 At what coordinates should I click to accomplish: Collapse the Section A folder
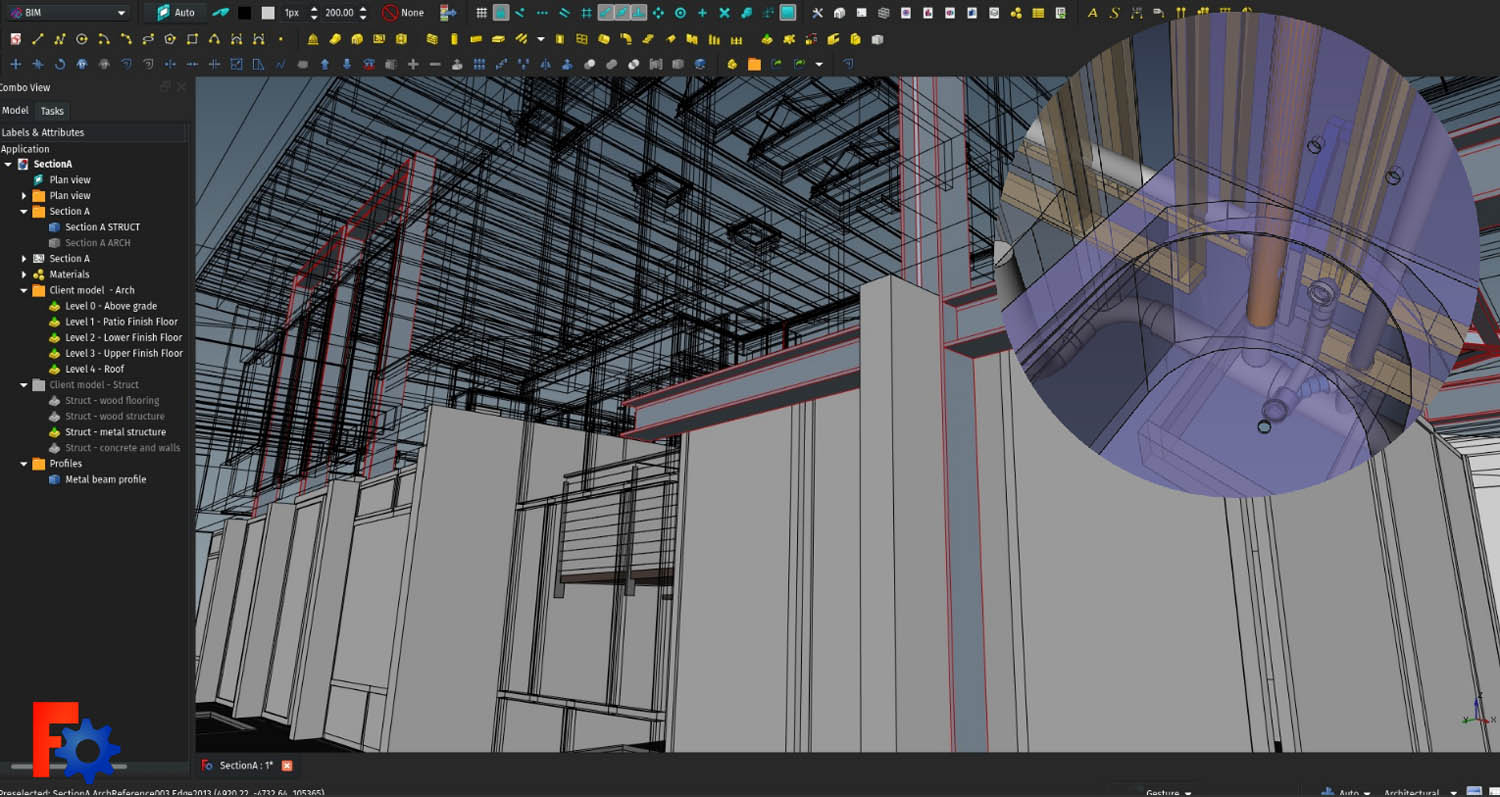(x=24, y=212)
